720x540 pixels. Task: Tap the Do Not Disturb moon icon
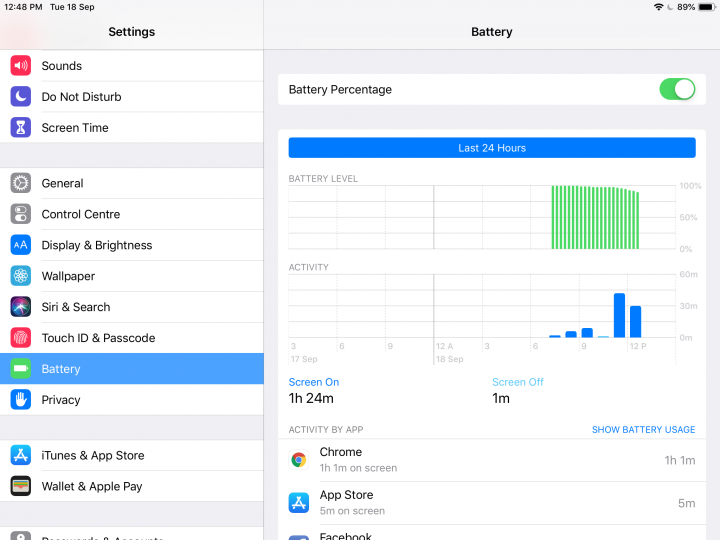[x=21, y=96]
